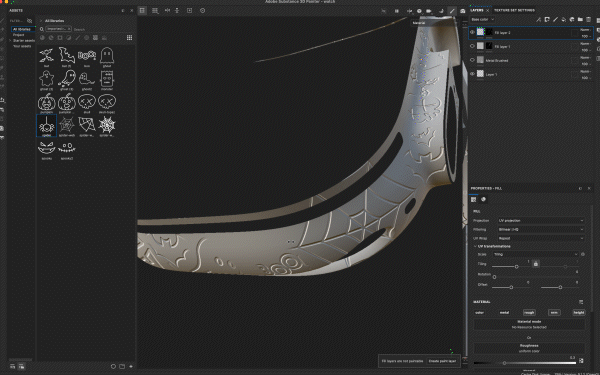Select Your assets library
The image size is (600, 375).
(x=22, y=46)
